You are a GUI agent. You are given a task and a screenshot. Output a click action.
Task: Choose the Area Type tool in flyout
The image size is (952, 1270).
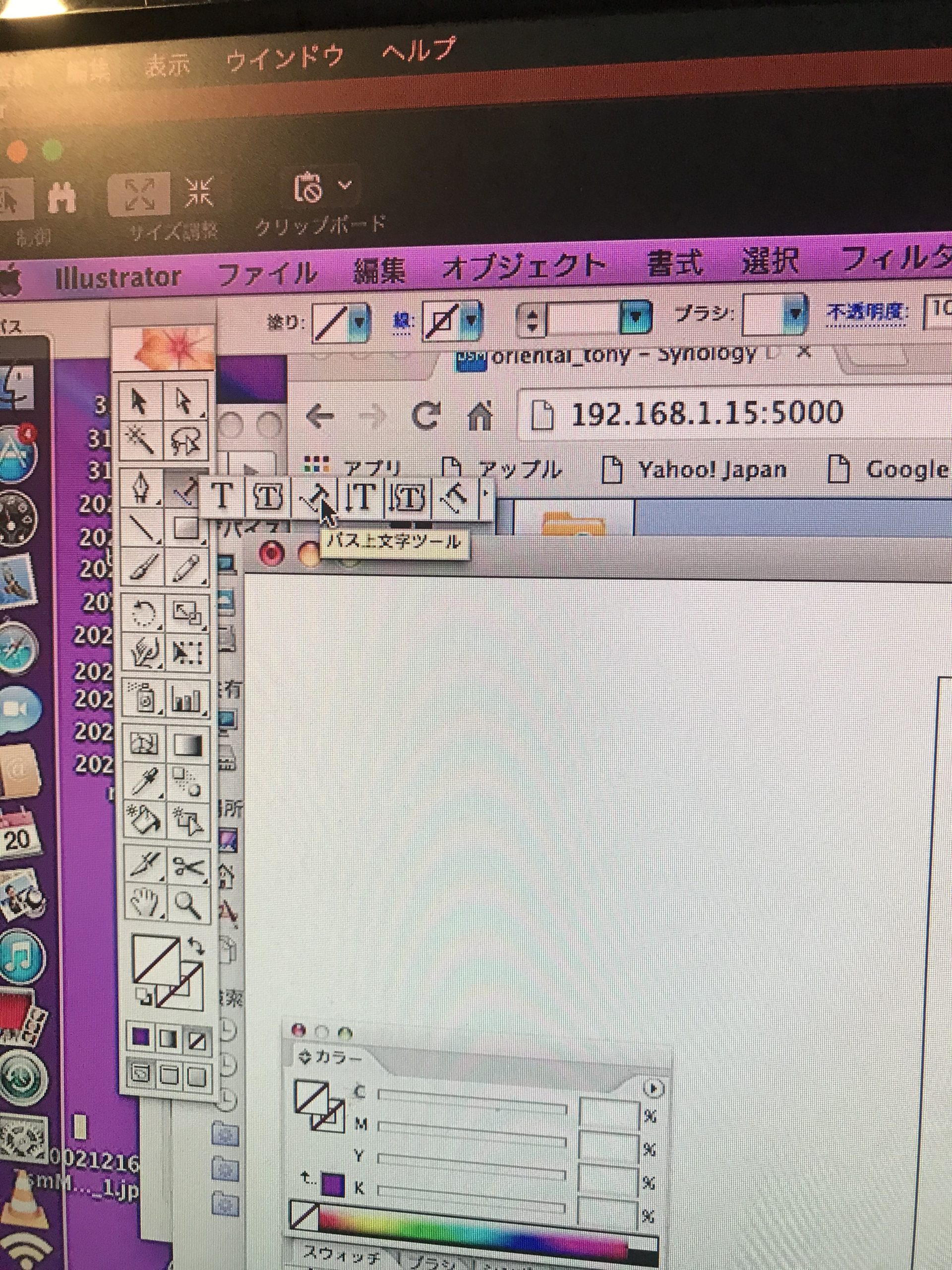coord(267,496)
